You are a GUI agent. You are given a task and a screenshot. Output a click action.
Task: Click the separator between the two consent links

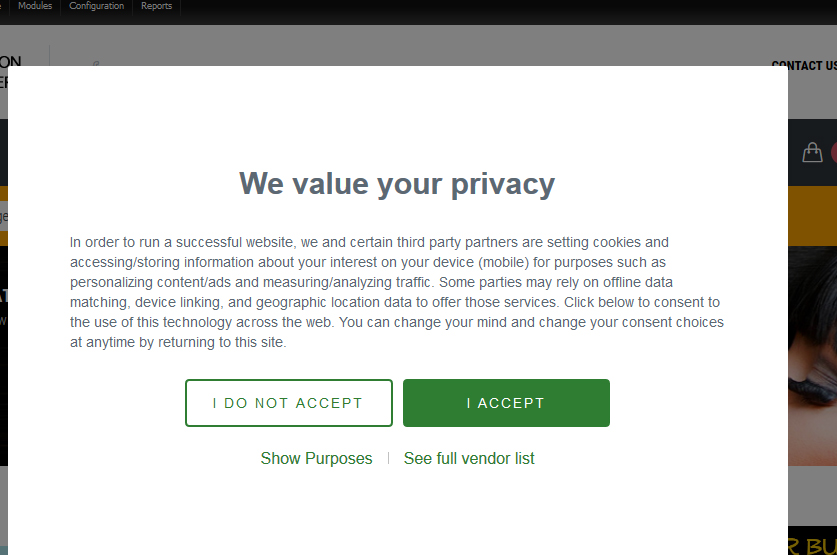click(388, 459)
